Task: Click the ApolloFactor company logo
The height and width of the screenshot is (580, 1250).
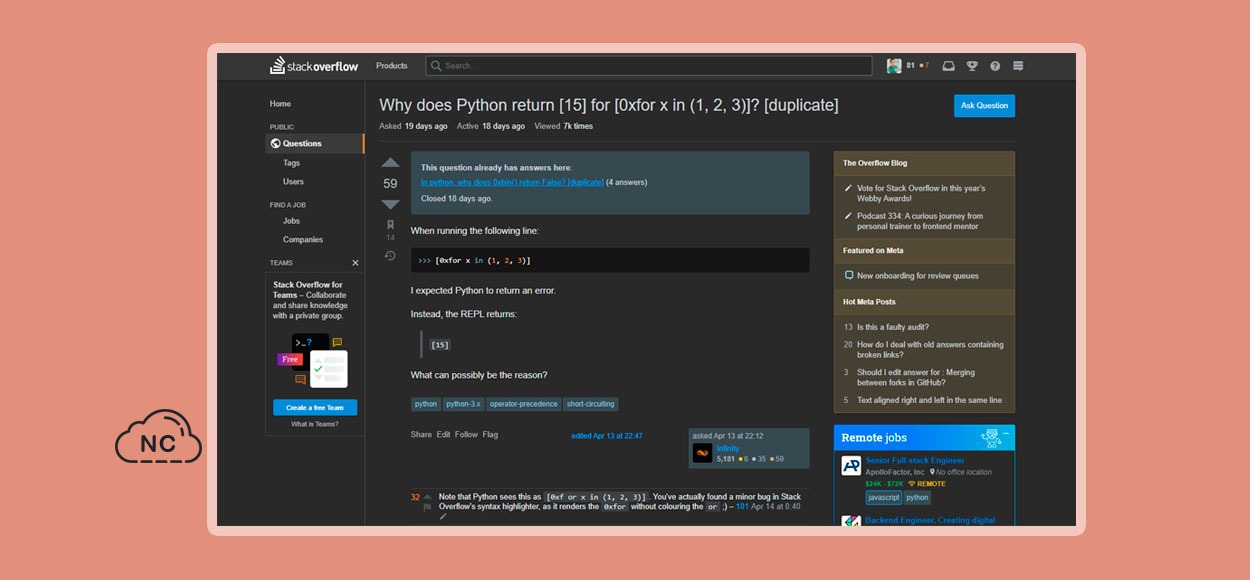Action: [x=851, y=465]
